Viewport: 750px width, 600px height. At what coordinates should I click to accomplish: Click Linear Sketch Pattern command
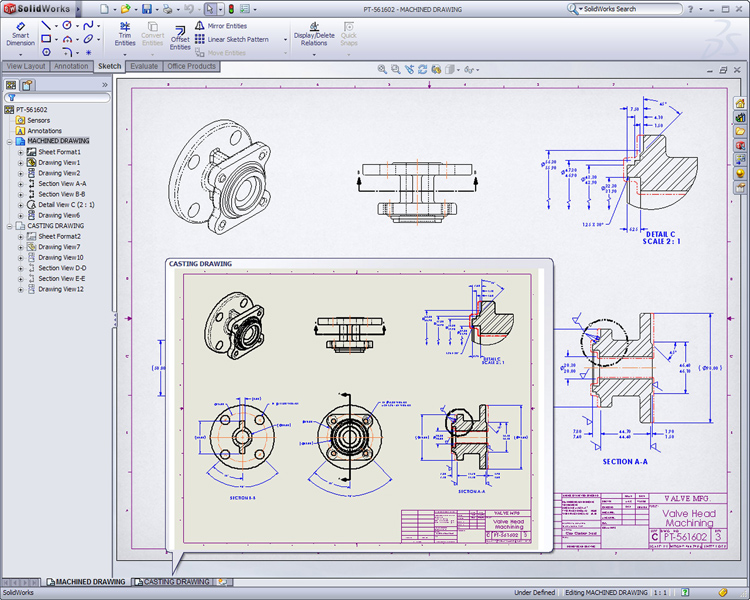pyautogui.click(x=232, y=39)
